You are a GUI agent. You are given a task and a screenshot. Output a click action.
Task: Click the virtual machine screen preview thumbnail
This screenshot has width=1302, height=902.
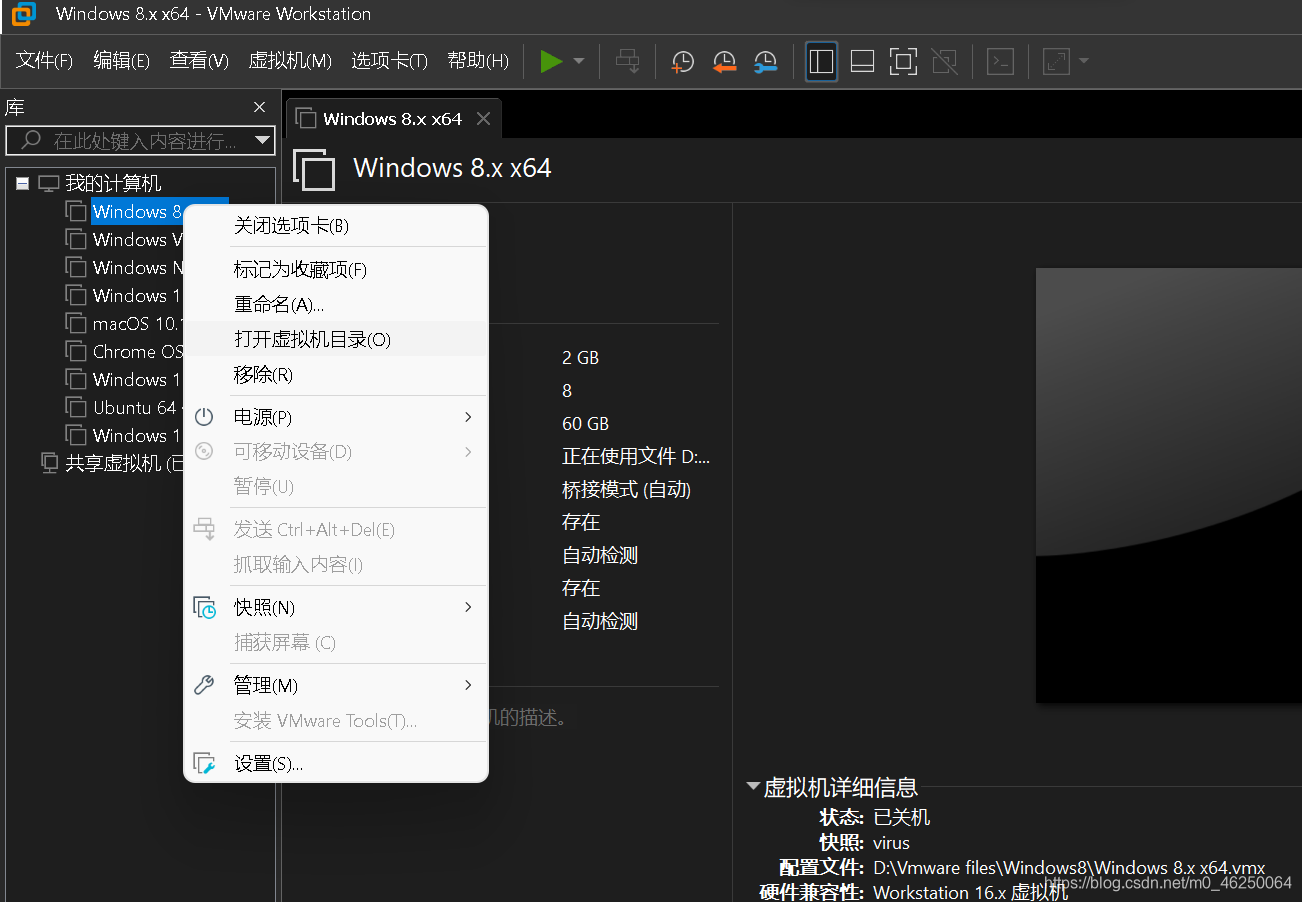(x=1168, y=485)
